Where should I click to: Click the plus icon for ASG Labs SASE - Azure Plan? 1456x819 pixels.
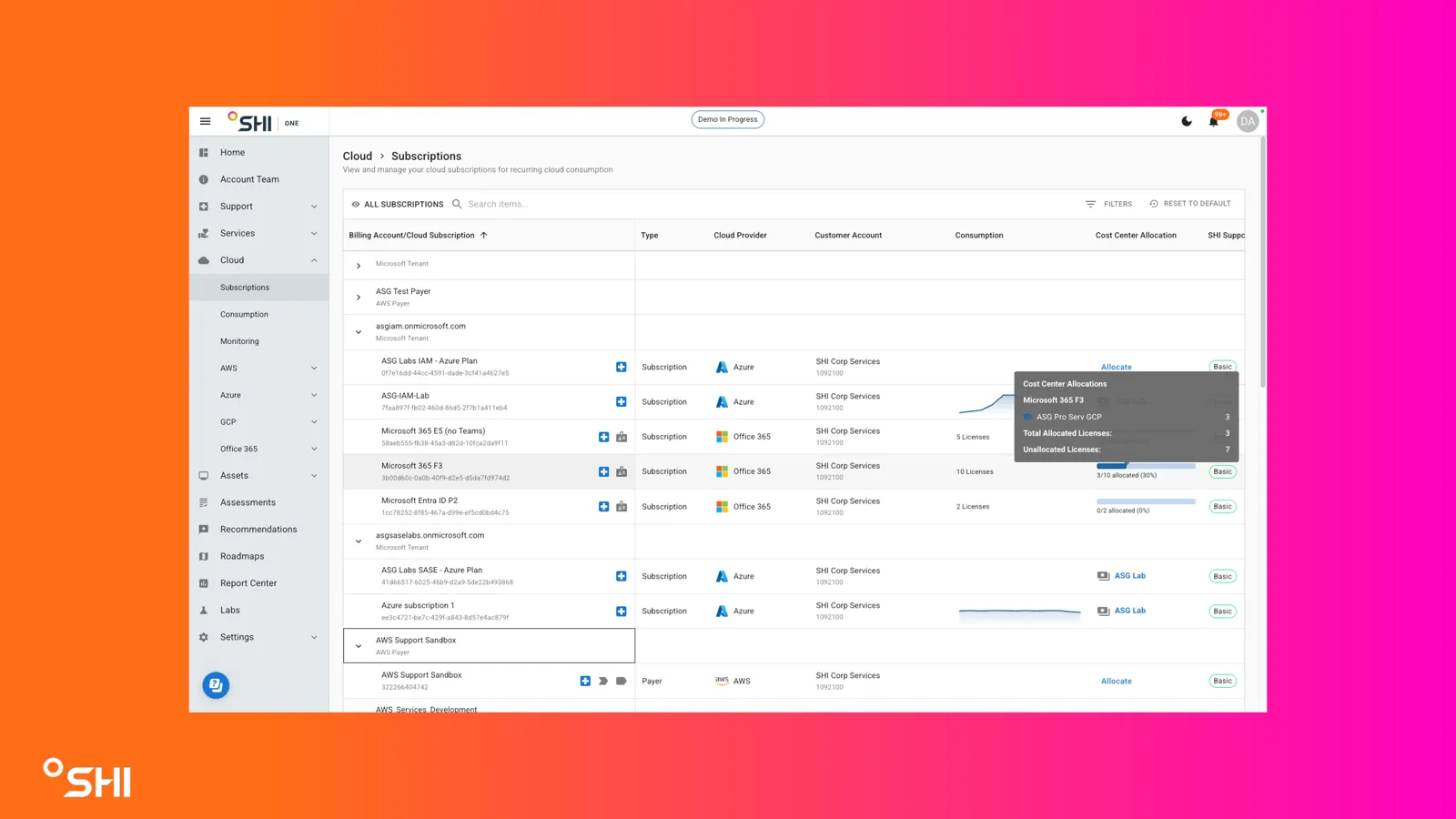[x=621, y=576]
